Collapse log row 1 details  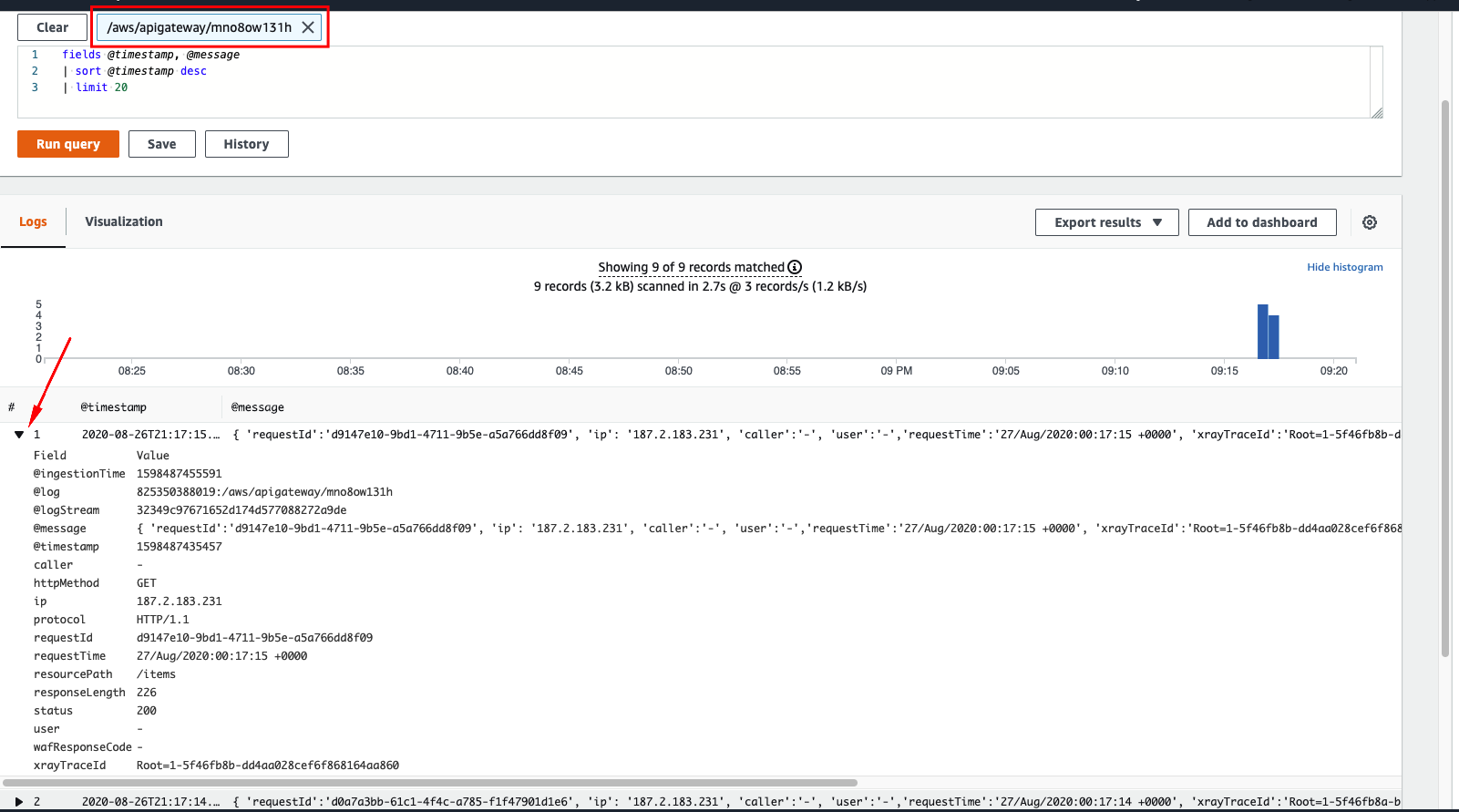click(x=19, y=435)
